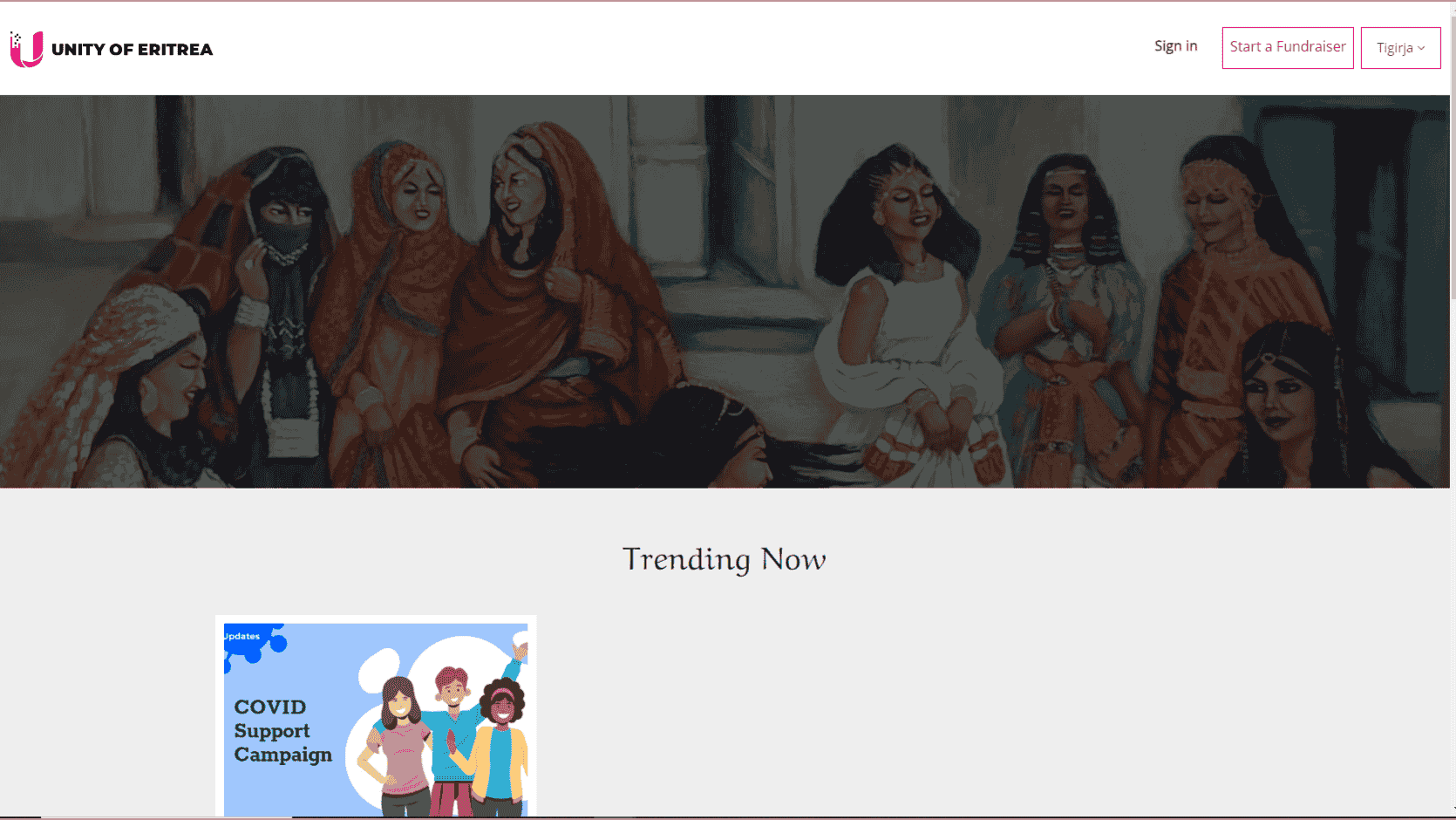1456x820 pixels.
Task: Open the Sign in page
Action: [1175, 46]
